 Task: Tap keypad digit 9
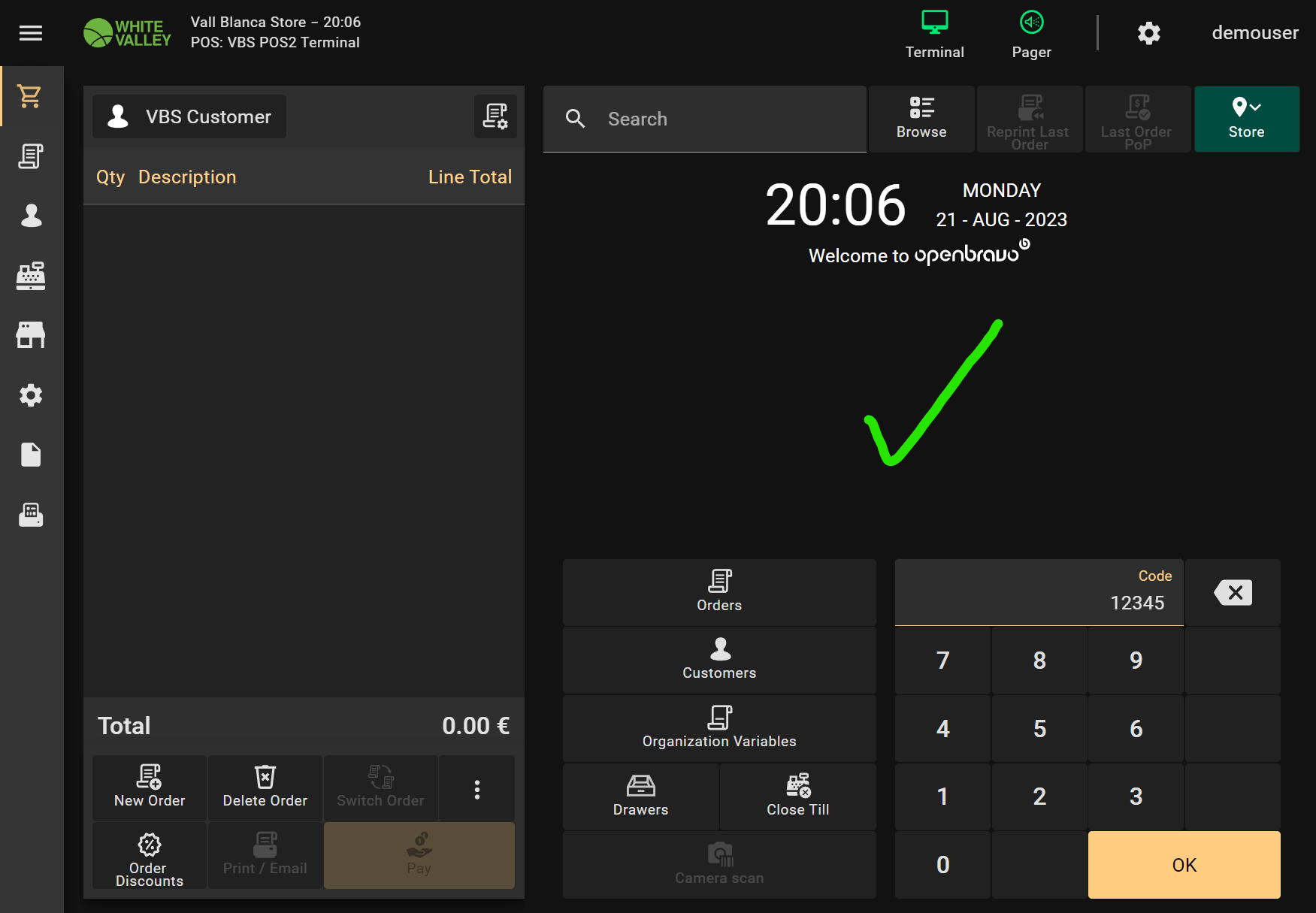coord(1136,661)
